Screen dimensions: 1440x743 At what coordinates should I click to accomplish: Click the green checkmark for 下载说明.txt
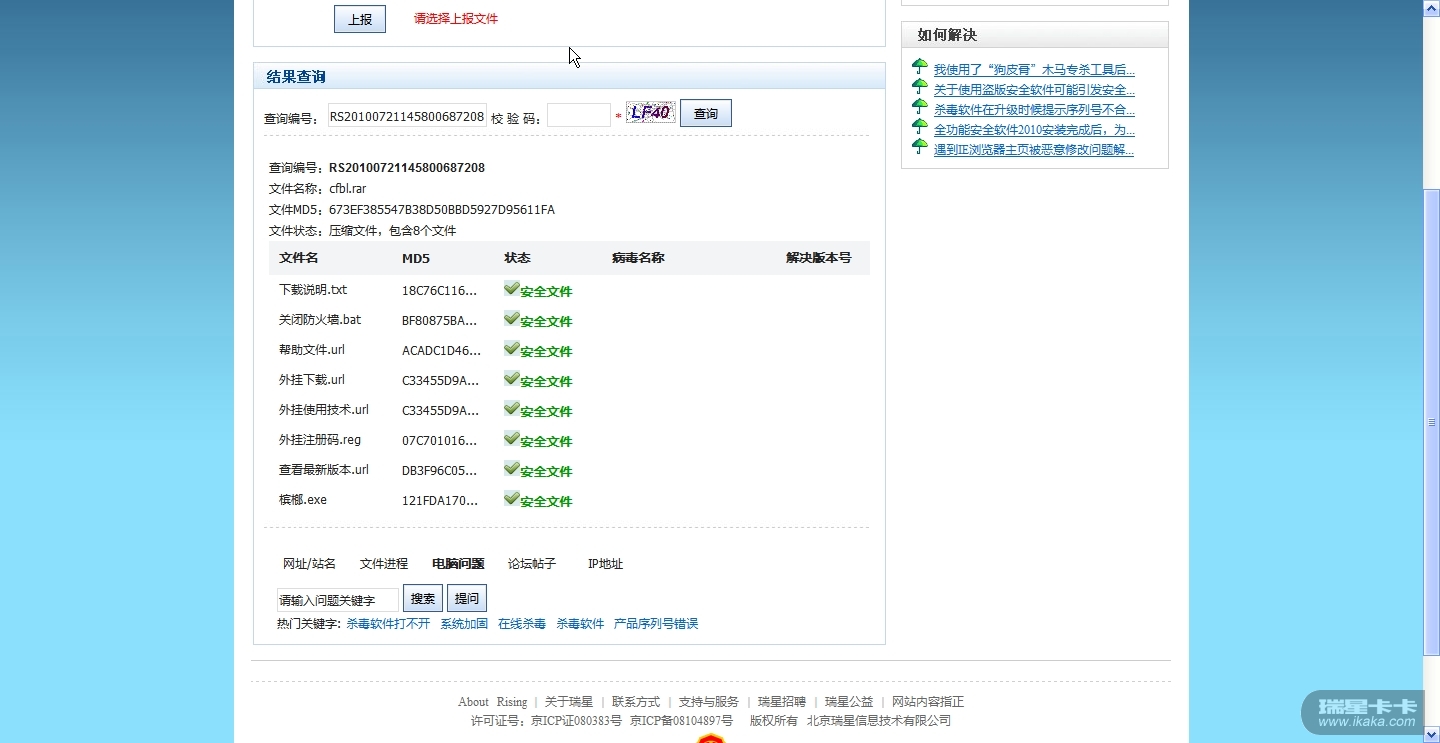coord(511,289)
